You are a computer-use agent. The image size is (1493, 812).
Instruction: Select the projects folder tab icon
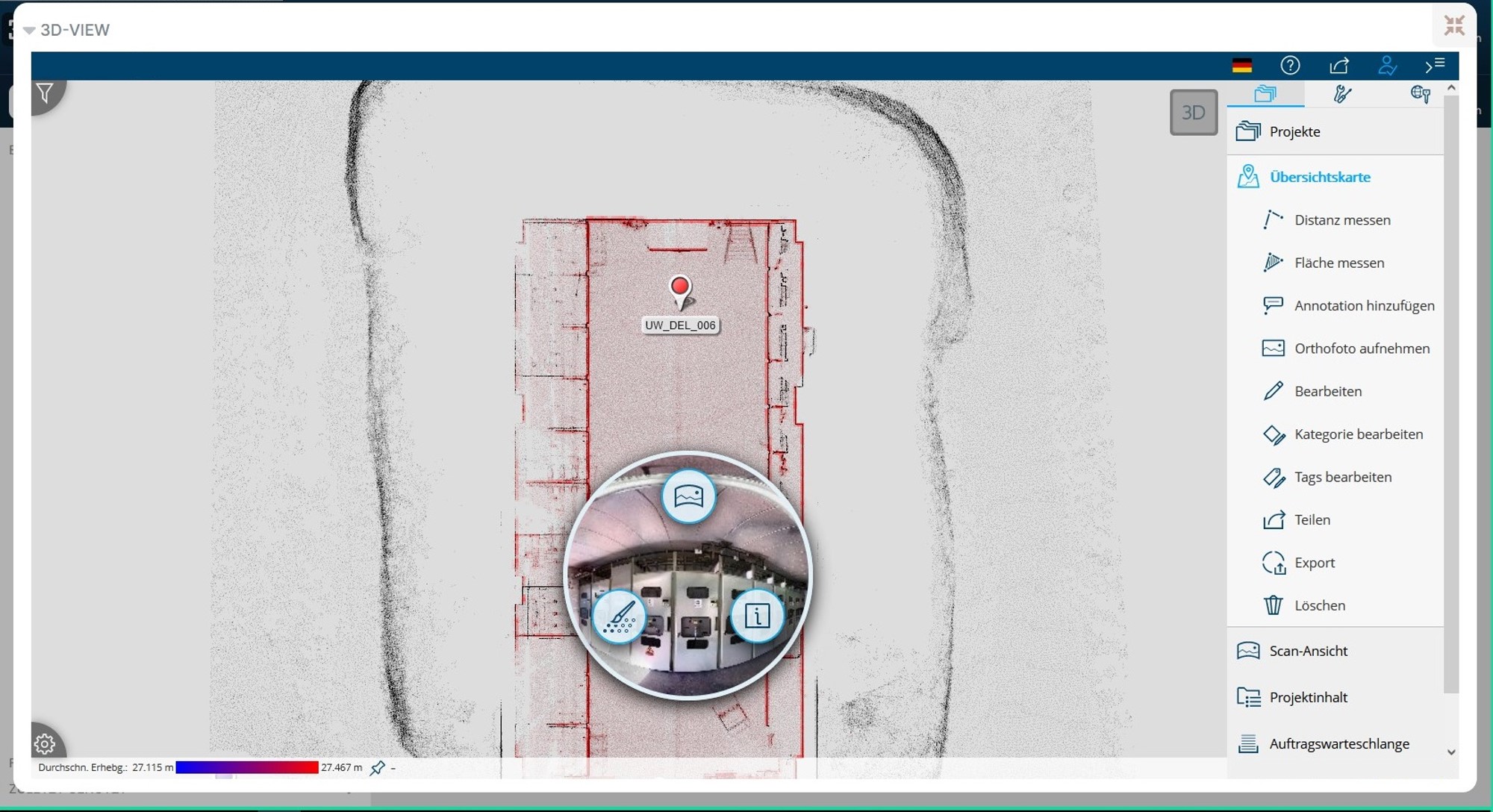[1266, 93]
